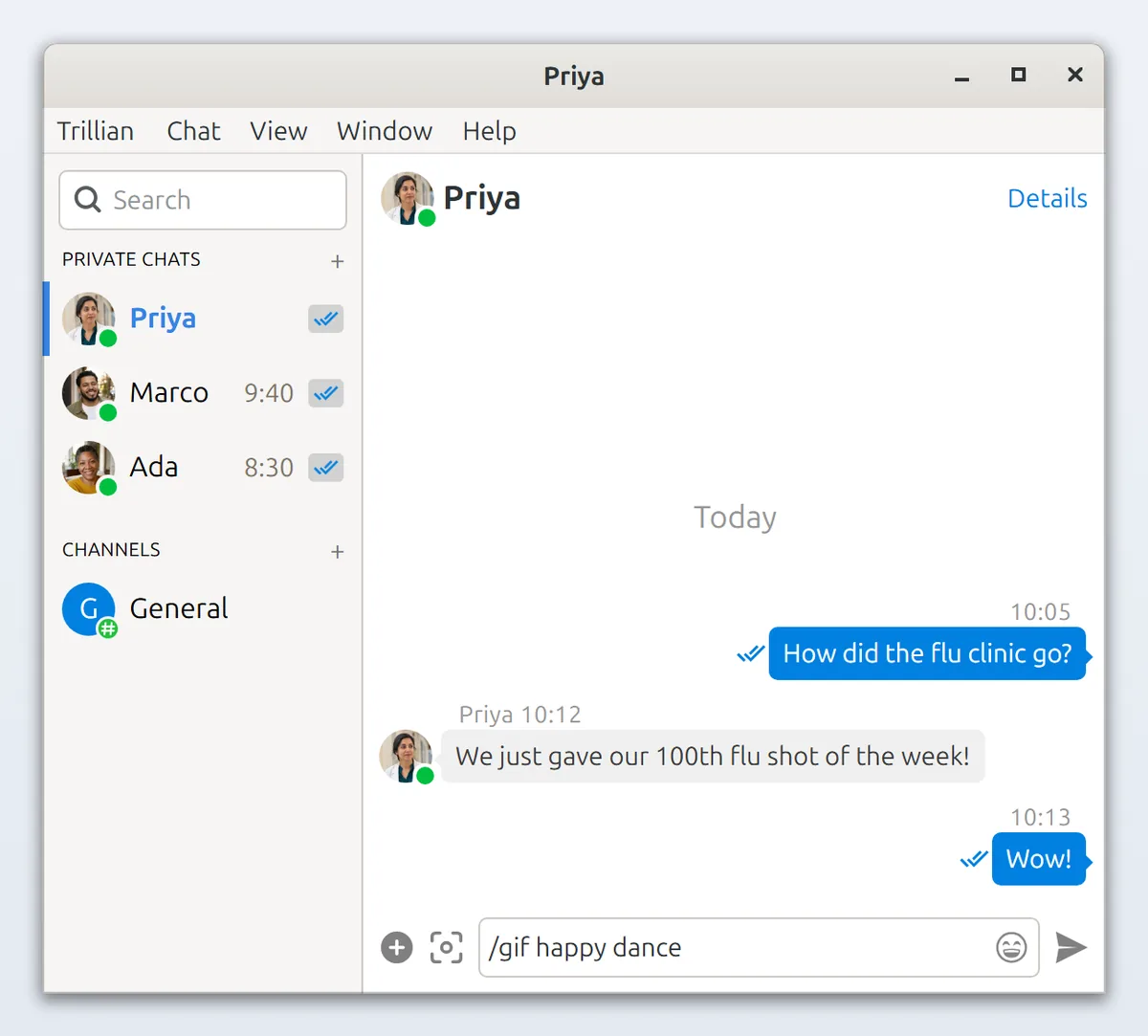The width and height of the screenshot is (1148, 1036).
Task: Open the Trillian menu
Action: (96, 131)
